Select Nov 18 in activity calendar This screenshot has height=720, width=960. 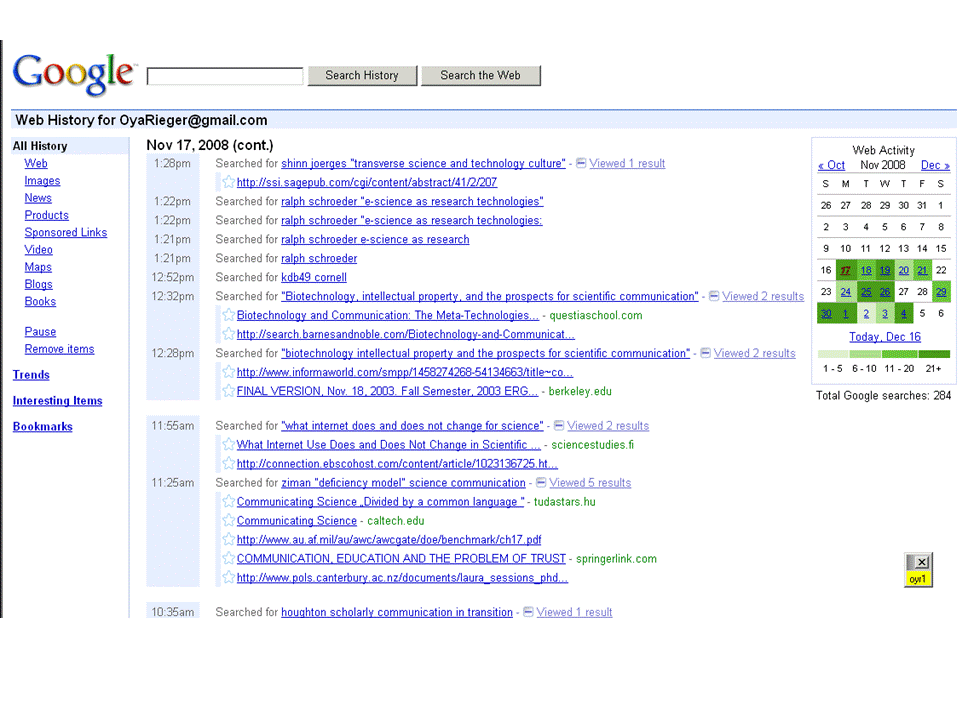click(x=866, y=270)
